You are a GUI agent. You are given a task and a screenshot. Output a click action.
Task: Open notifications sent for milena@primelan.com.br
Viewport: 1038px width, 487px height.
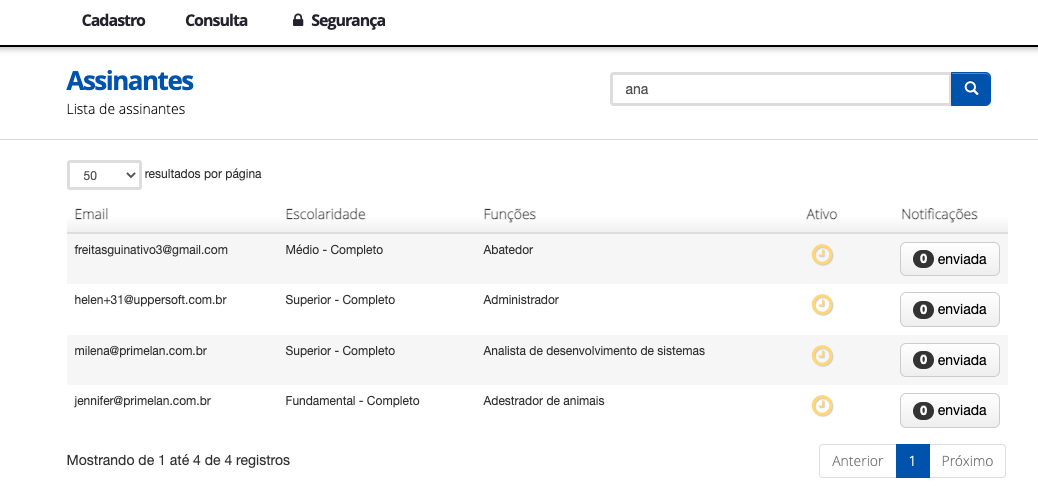click(949, 360)
